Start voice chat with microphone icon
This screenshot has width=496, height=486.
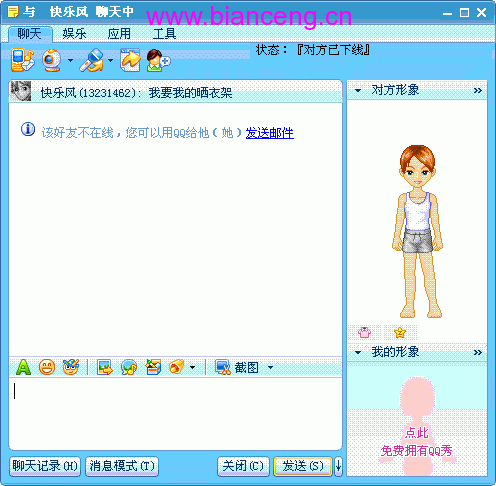92,60
